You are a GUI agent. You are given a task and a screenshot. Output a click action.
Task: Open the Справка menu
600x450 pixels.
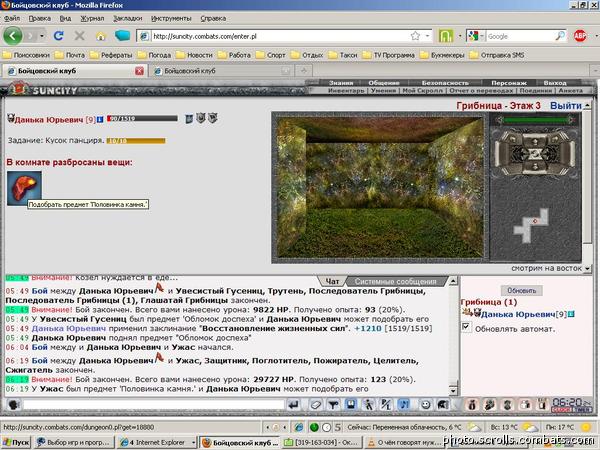(x=213, y=18)
